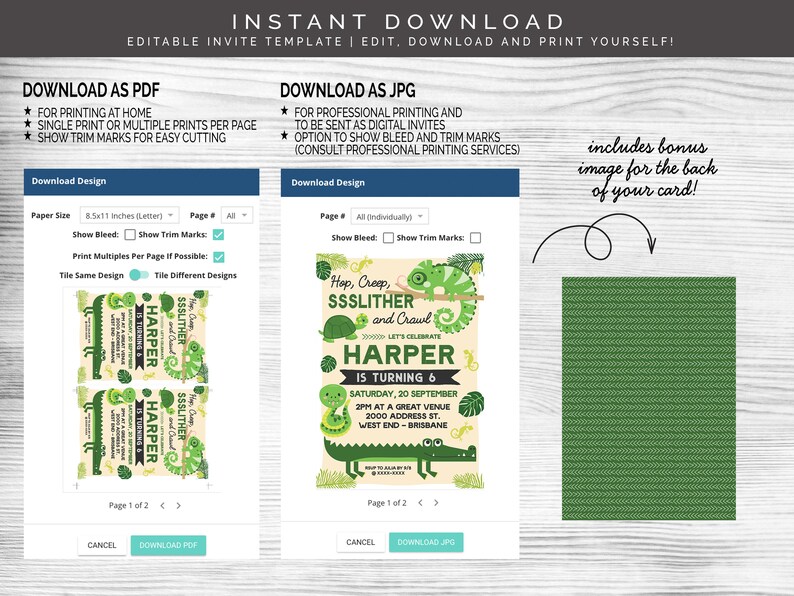Viewport: 794px width, 596px height.
Task: Click Download JPG button
Action: pyautogui.click(x=426, y=542)
